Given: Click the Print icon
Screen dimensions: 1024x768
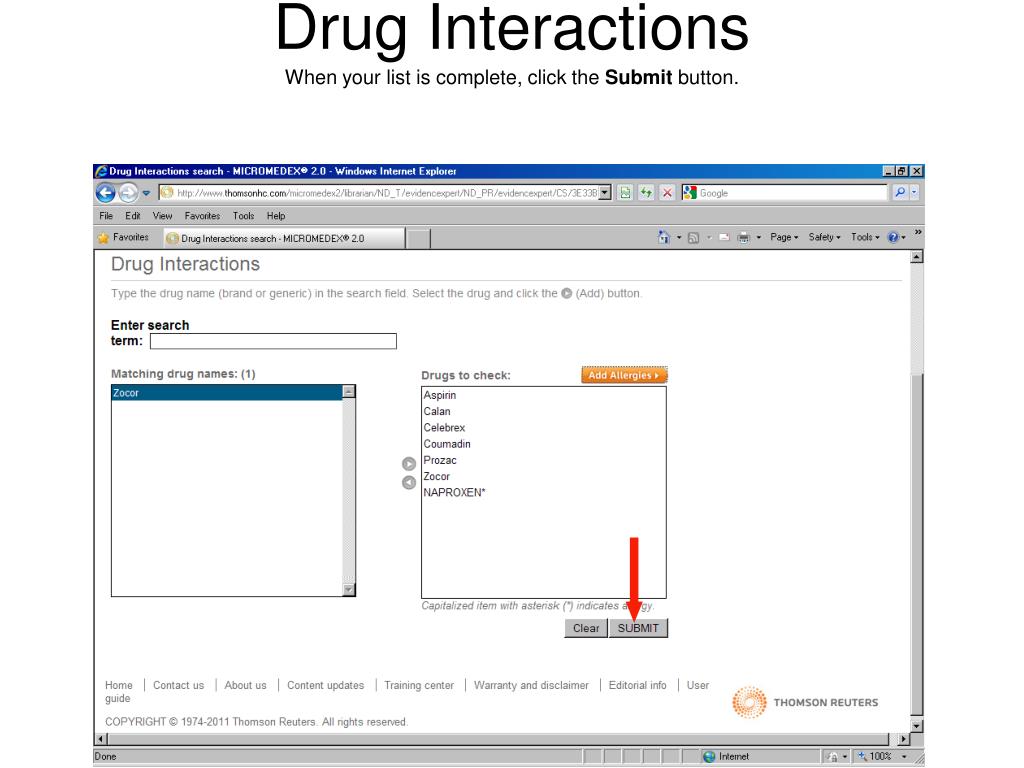Looking at the screenshot, I should 743,238.
